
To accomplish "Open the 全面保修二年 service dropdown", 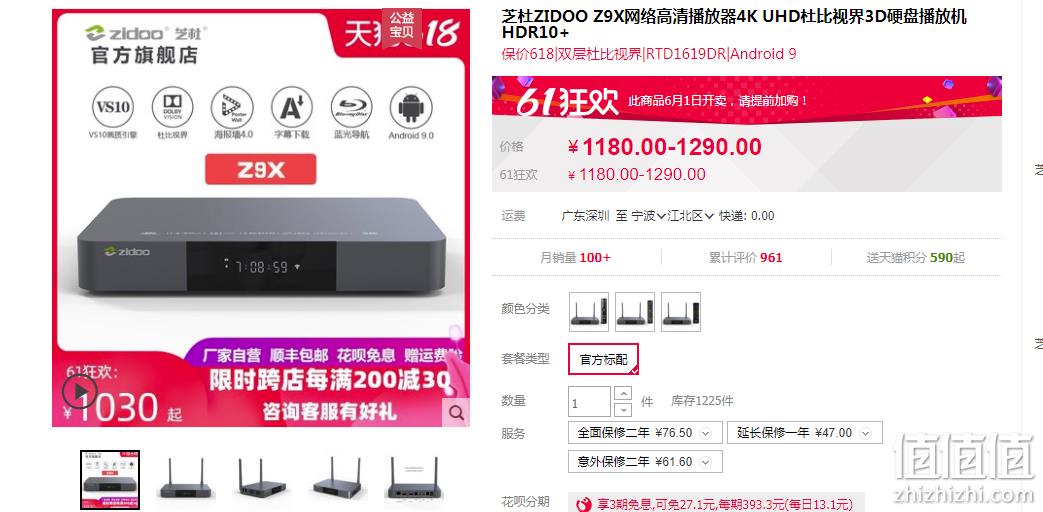I will pos(644,433).
